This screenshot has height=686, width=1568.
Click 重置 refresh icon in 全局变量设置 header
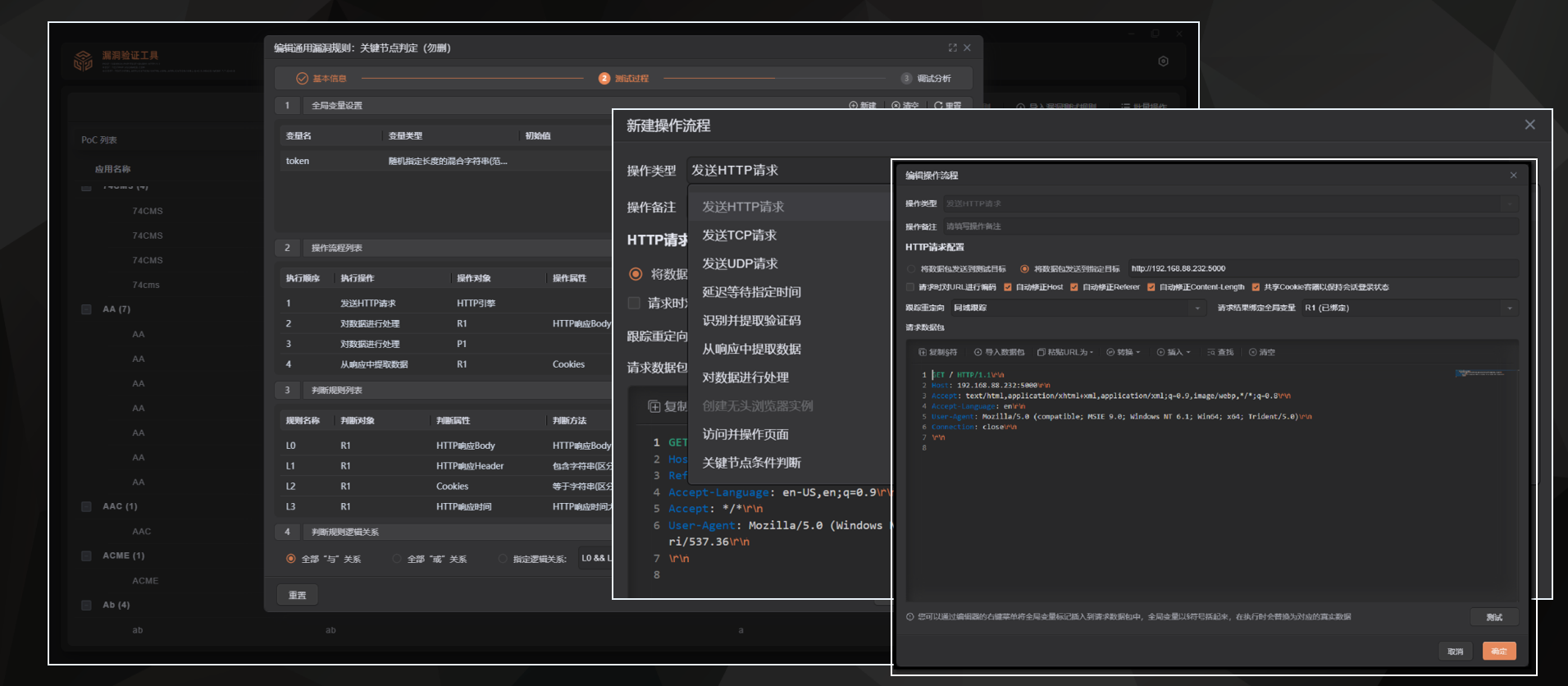pos(938,106)
